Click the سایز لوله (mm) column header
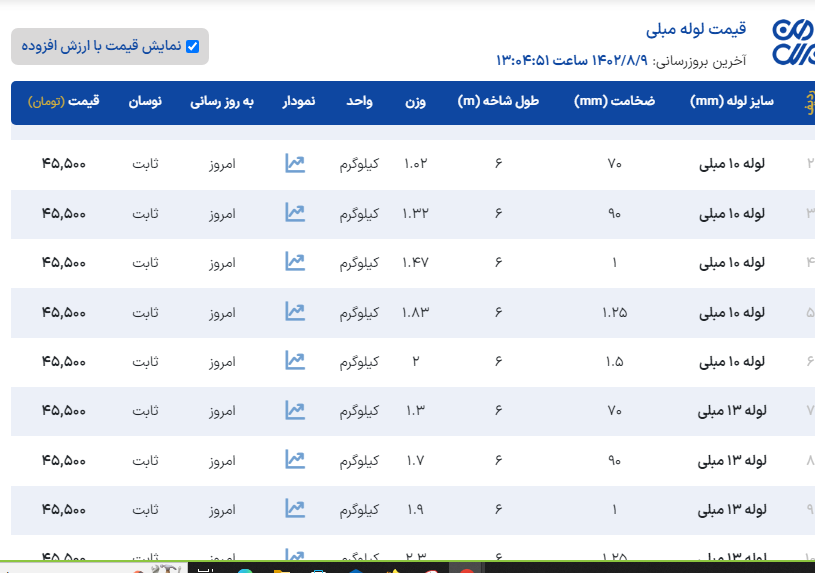This screenshot has height=573, width=815. pyautogui.click(x=732, y=102)
